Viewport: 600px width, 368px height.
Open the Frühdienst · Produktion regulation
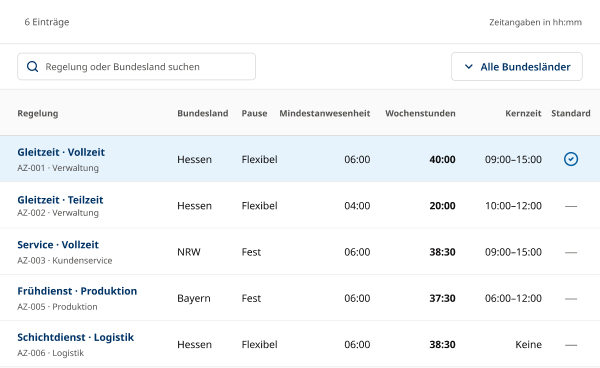click(x=77, y=291)
